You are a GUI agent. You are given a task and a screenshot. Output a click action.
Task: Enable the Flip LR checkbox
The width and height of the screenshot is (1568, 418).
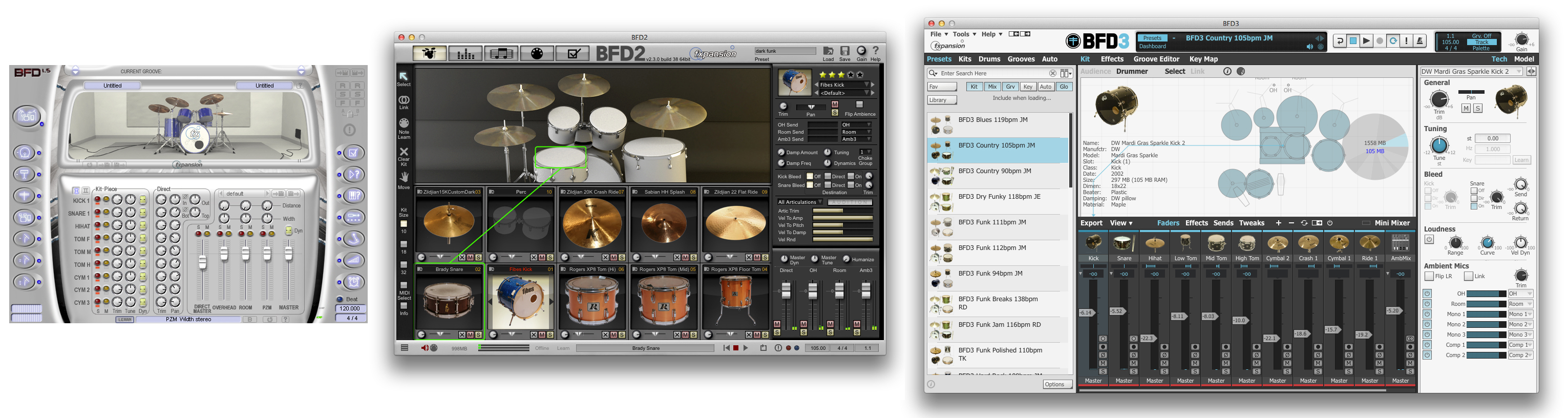pos(1429,277)
